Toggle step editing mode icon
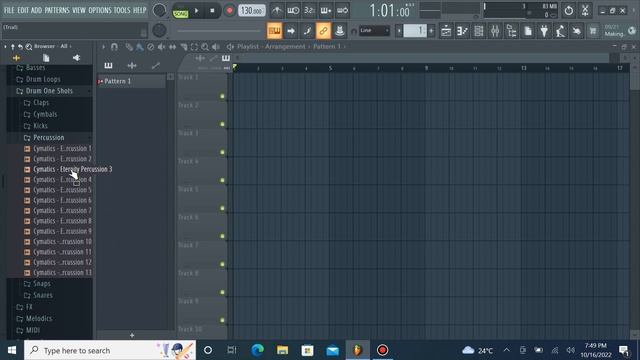The width and height of the screenshot is (640, 360). coord(307,31)
